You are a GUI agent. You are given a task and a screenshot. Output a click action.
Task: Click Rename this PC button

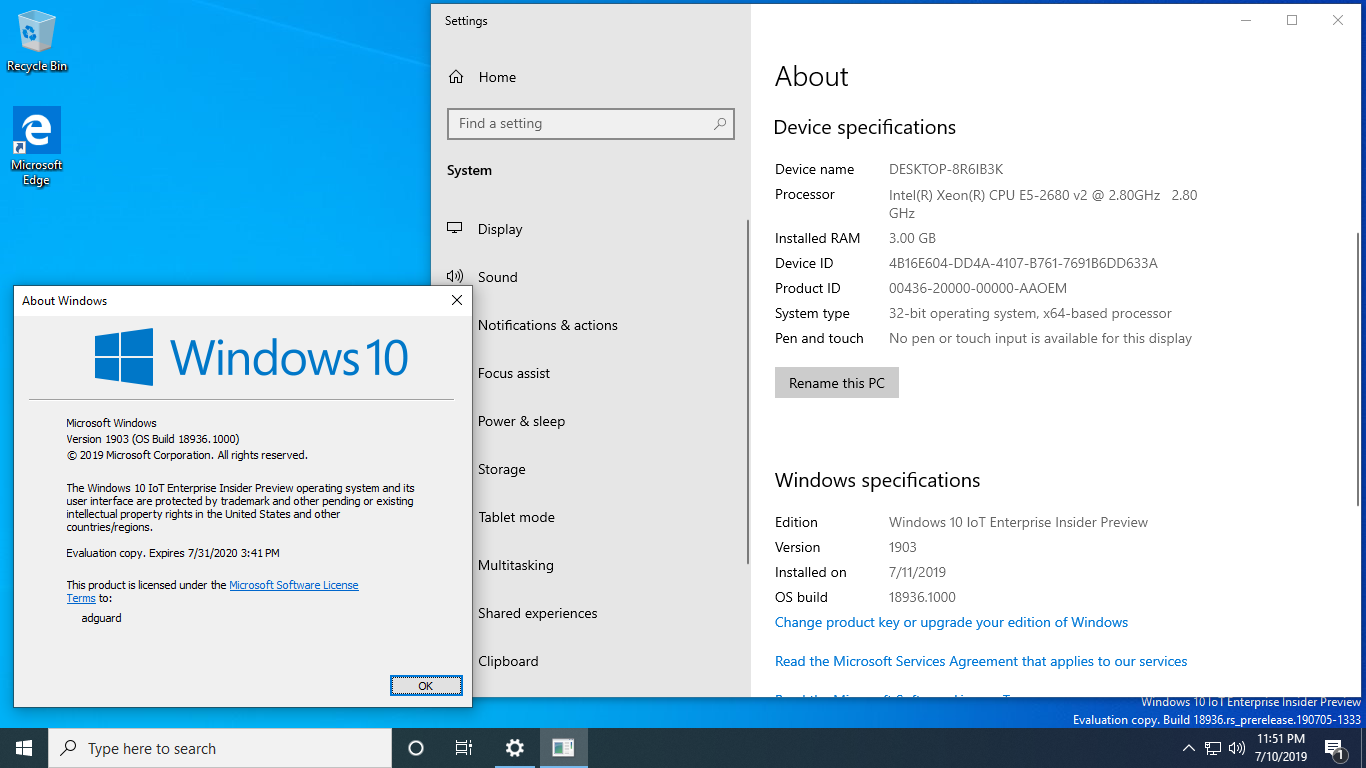837,383
